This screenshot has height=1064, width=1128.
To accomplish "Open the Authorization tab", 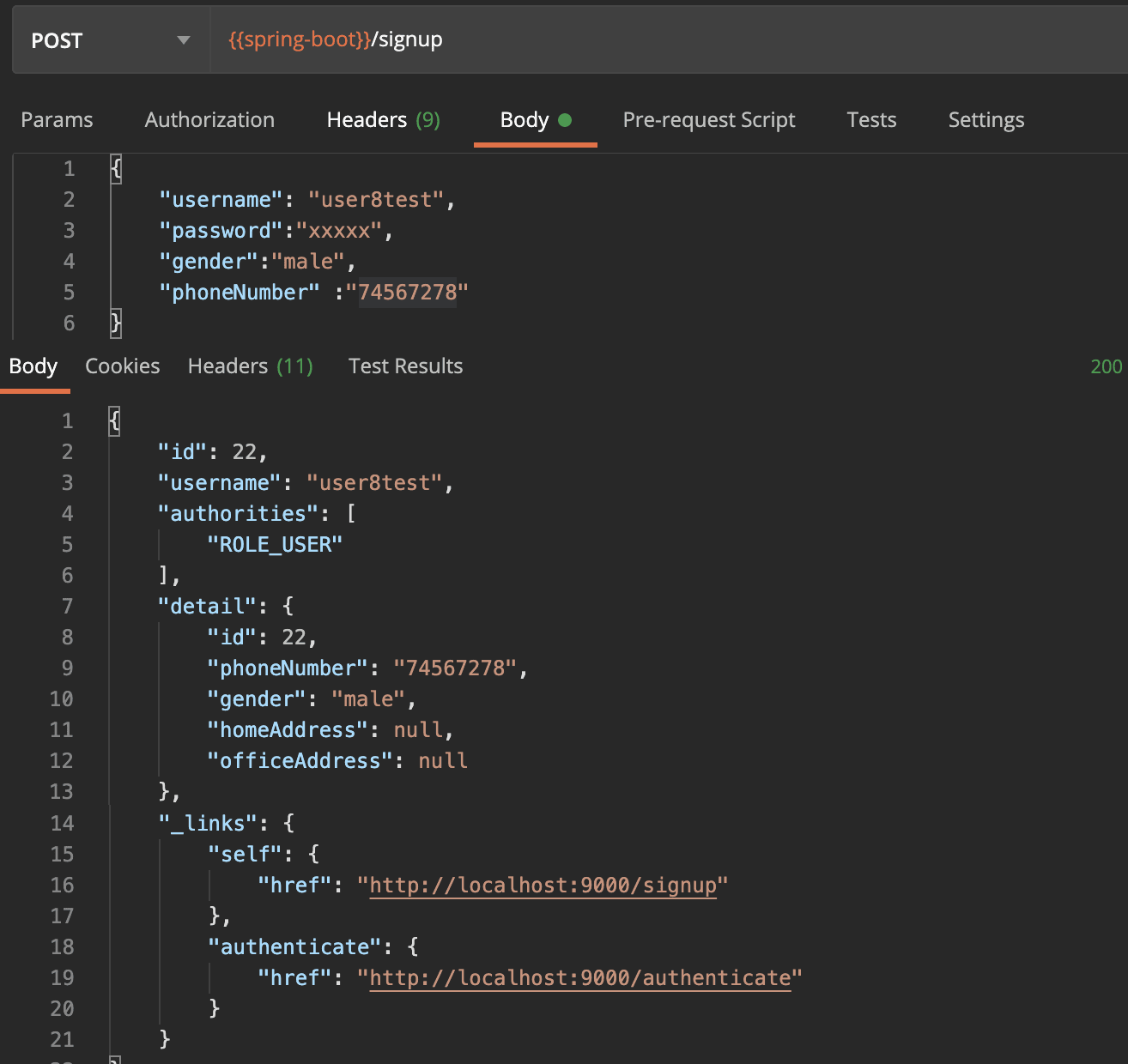I will point(209,120).
